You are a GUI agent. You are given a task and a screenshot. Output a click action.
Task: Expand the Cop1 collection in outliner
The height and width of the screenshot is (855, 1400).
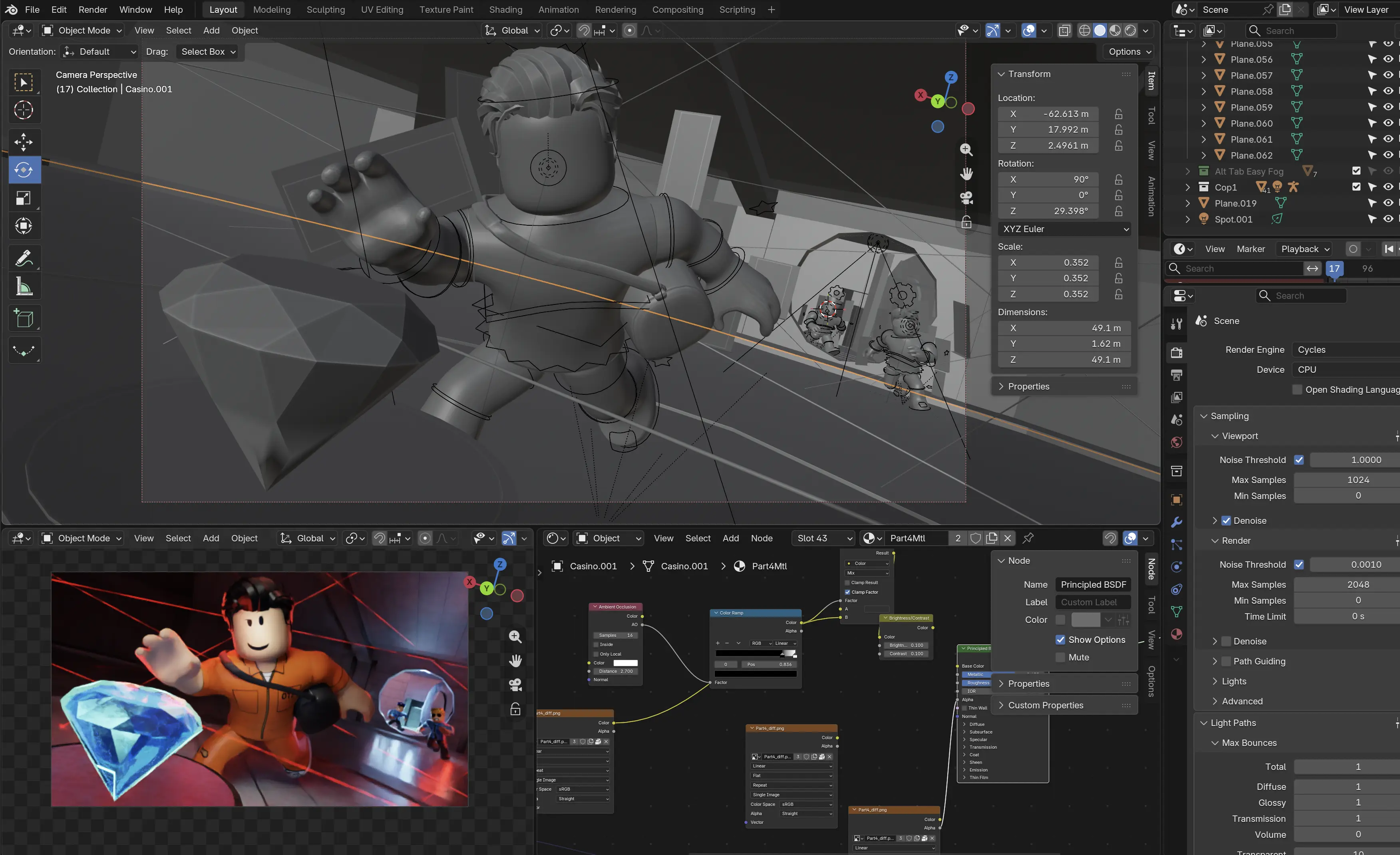(1188, 187)
